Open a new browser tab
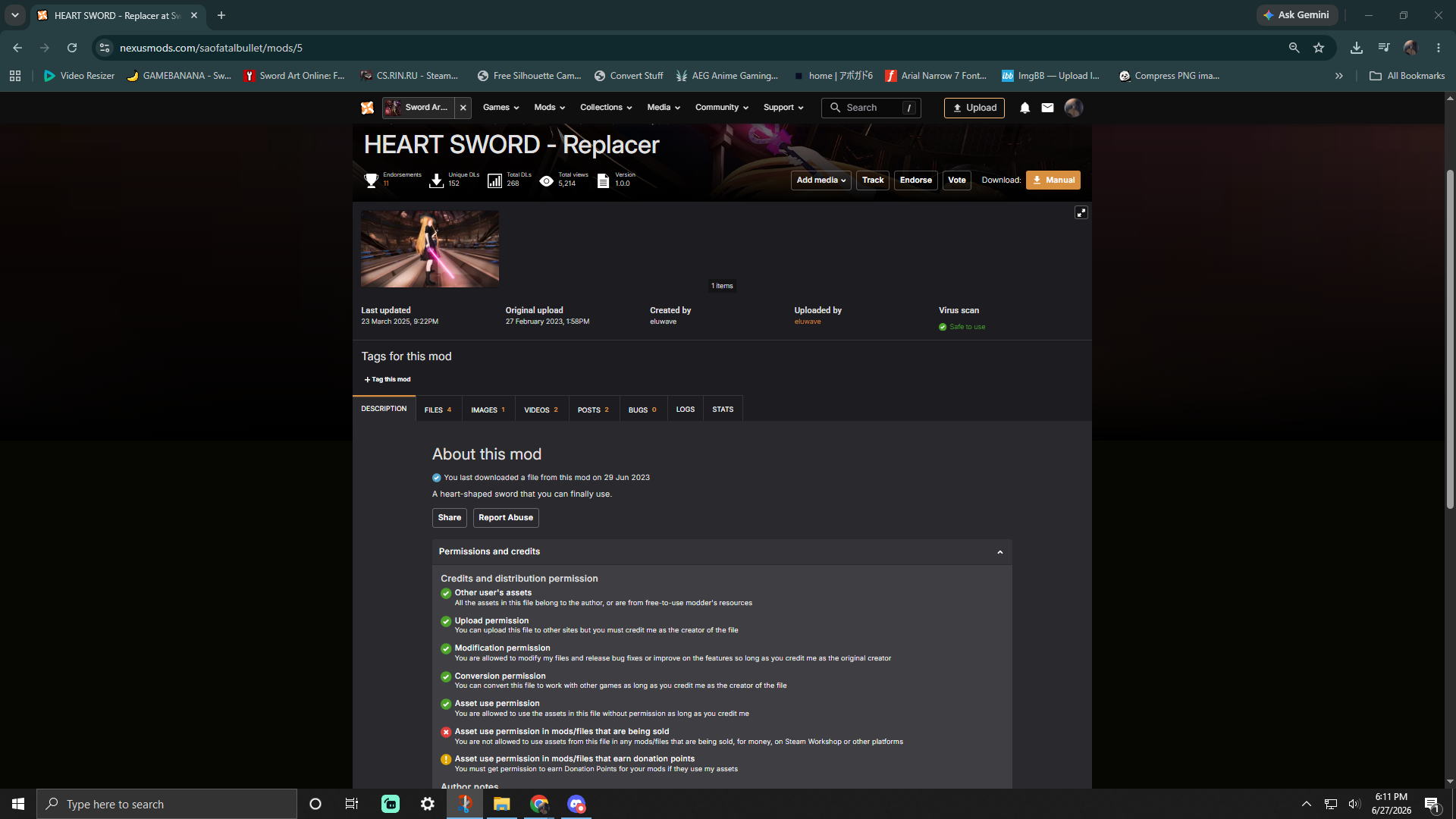The height and width of the screenshot is (819, 1456). click(x=221, y=15)
